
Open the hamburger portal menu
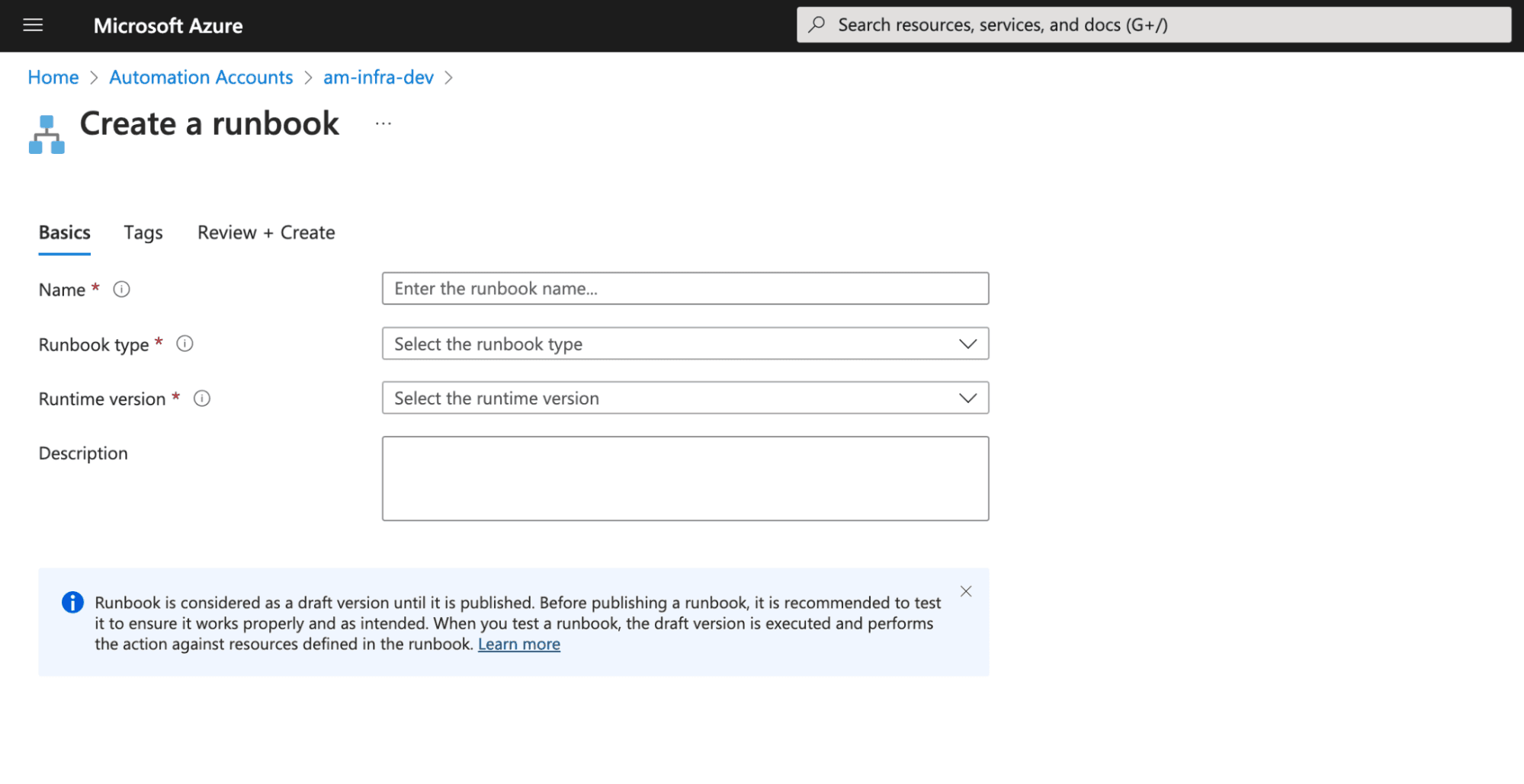pos(33,25)
